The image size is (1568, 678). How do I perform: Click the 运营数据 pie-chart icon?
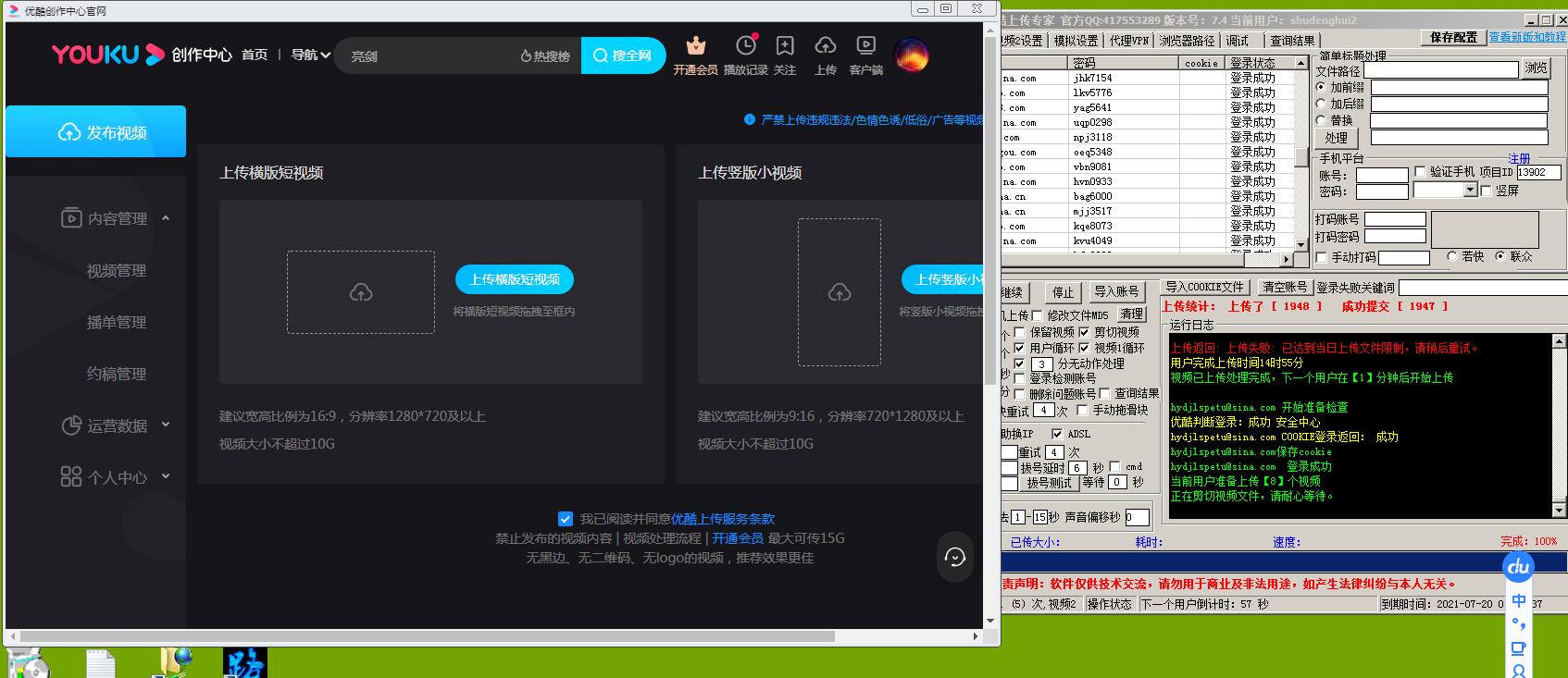[71, 425]
